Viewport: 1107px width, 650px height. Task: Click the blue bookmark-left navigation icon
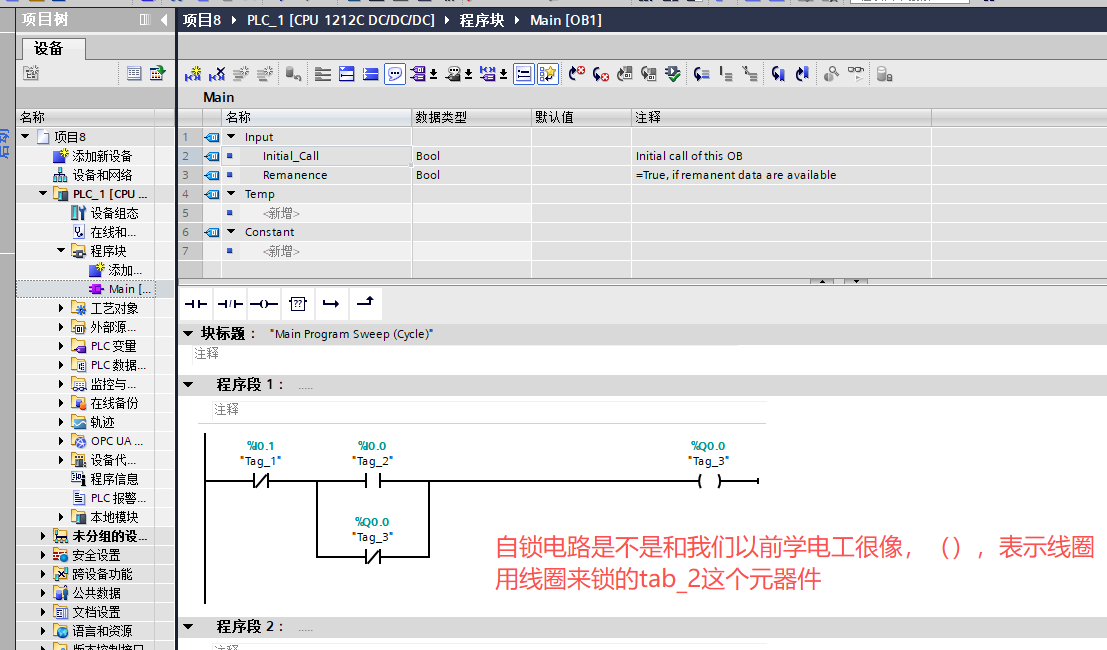(x=778, y=74)
